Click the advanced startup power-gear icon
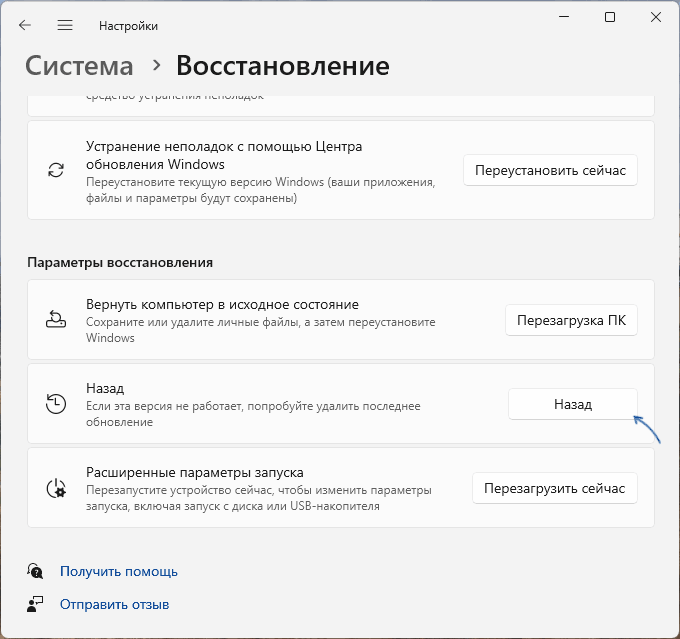 pyautogui.click(x=56, y=488)
